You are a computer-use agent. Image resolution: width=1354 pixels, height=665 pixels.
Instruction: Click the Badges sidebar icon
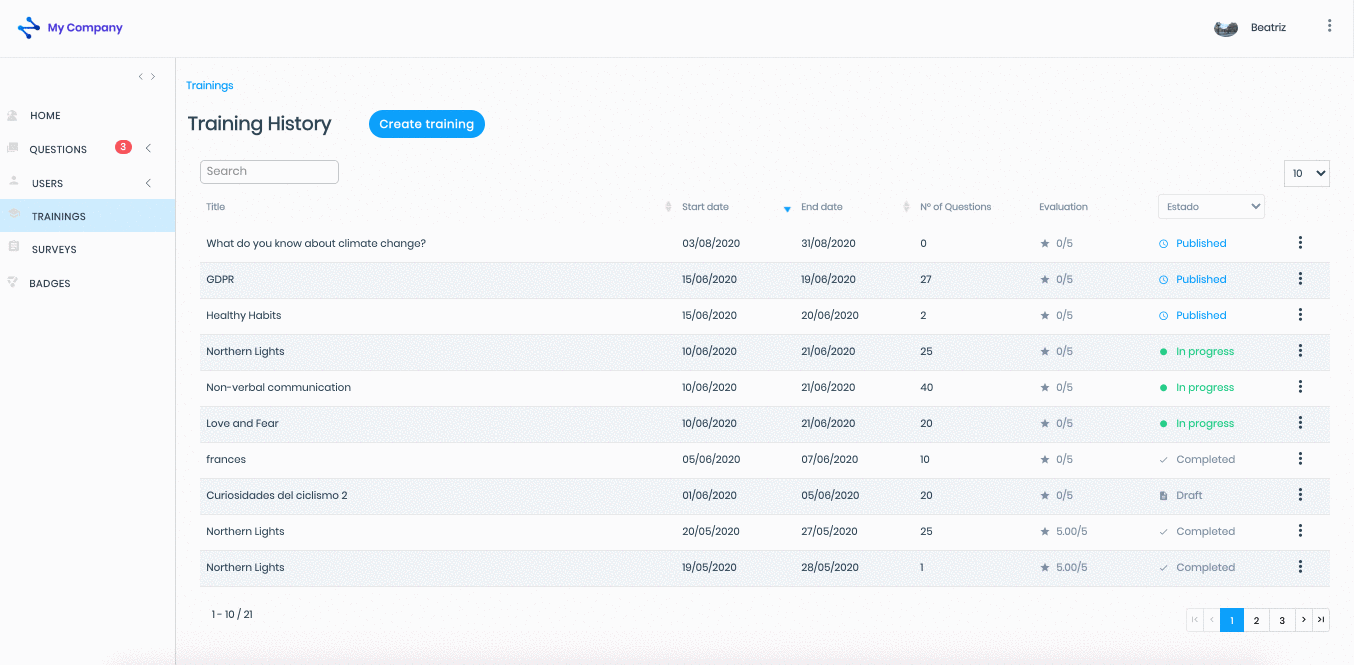coord(13,282)
